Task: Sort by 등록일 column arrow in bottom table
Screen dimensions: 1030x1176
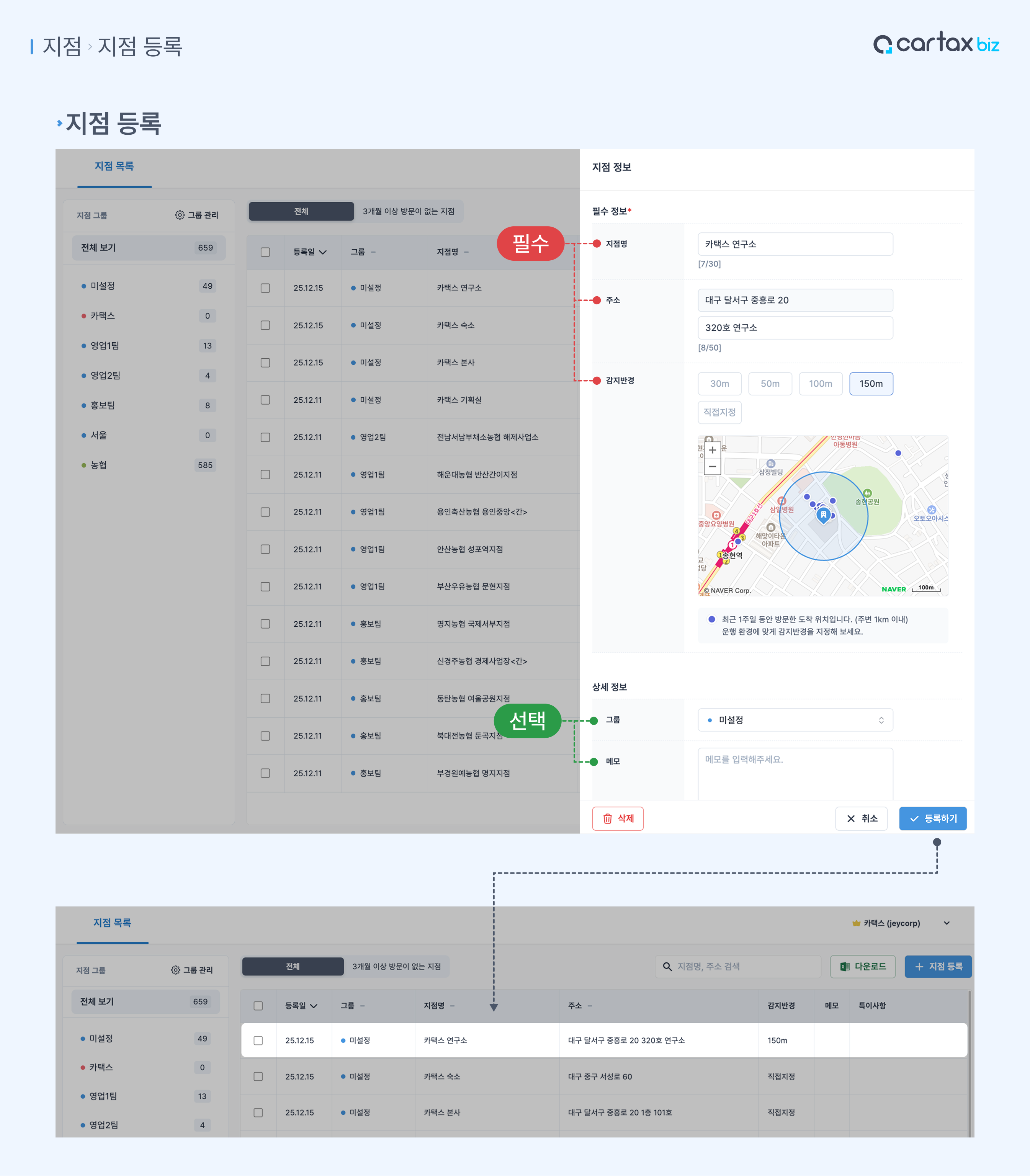Action: (x=314, y=1005)
